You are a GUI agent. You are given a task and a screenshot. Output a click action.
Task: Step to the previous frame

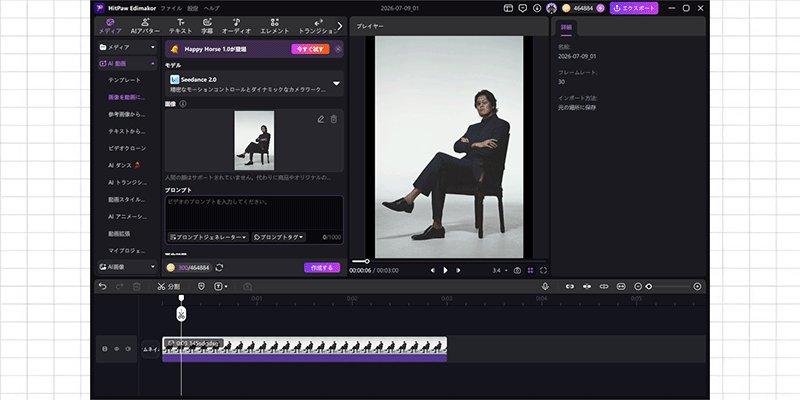click(x=433, y=270)
